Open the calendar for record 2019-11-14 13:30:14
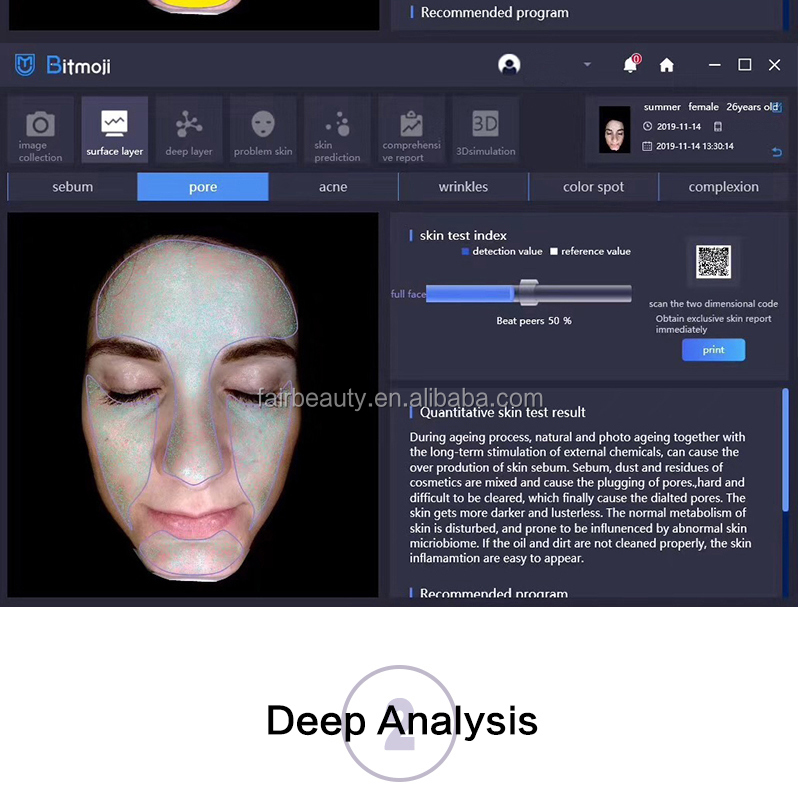The height and width of the screenshot is (800, 800). 648,145
